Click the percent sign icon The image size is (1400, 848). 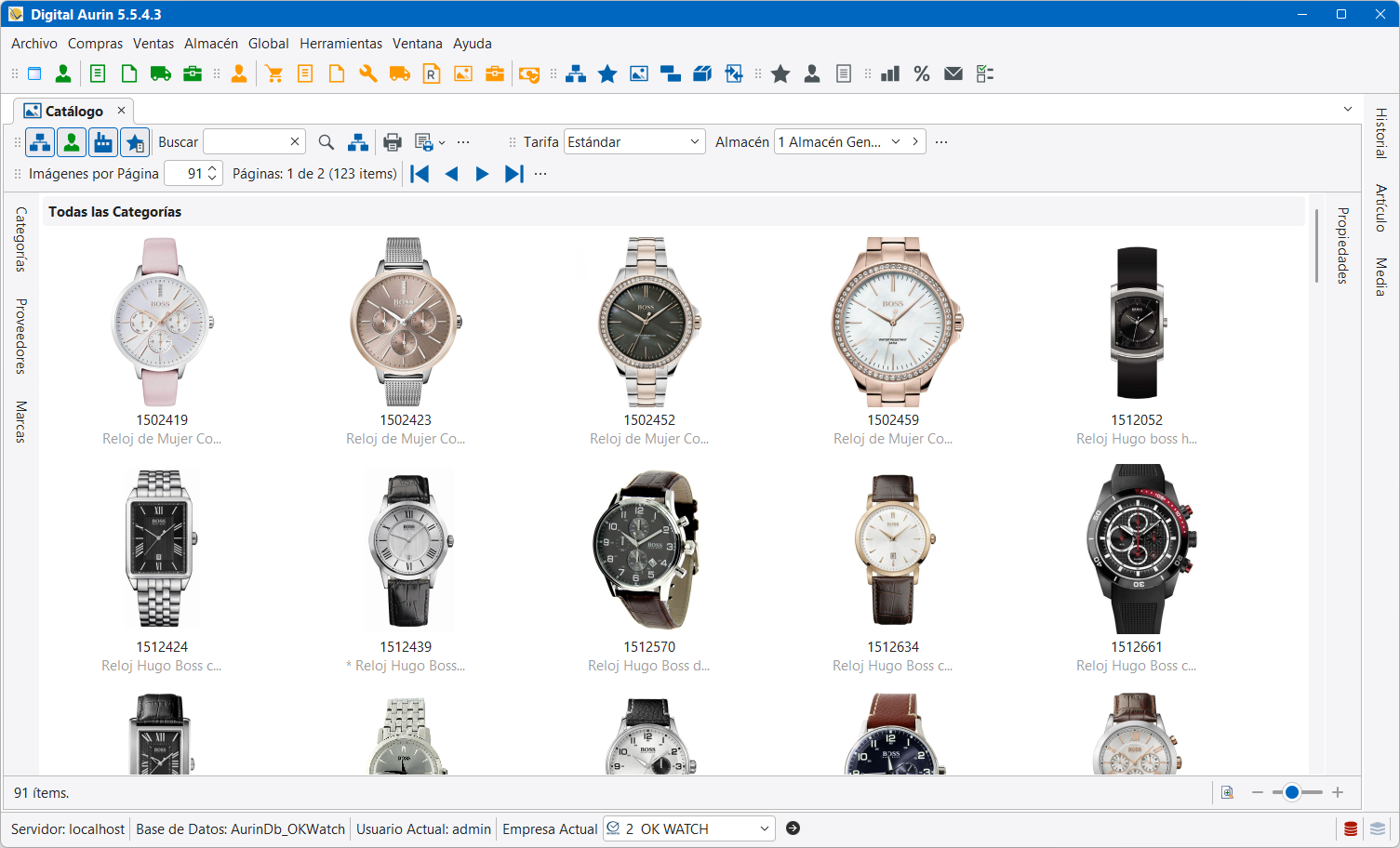[x=922, y=73]
